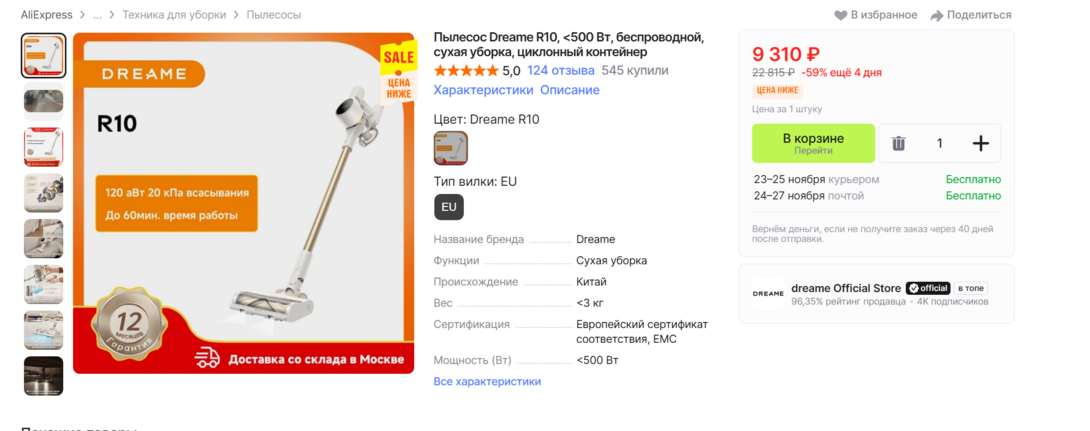1090x431 pixels.
Task: Select the last dark product thumbnail
Action: [44, 376]
